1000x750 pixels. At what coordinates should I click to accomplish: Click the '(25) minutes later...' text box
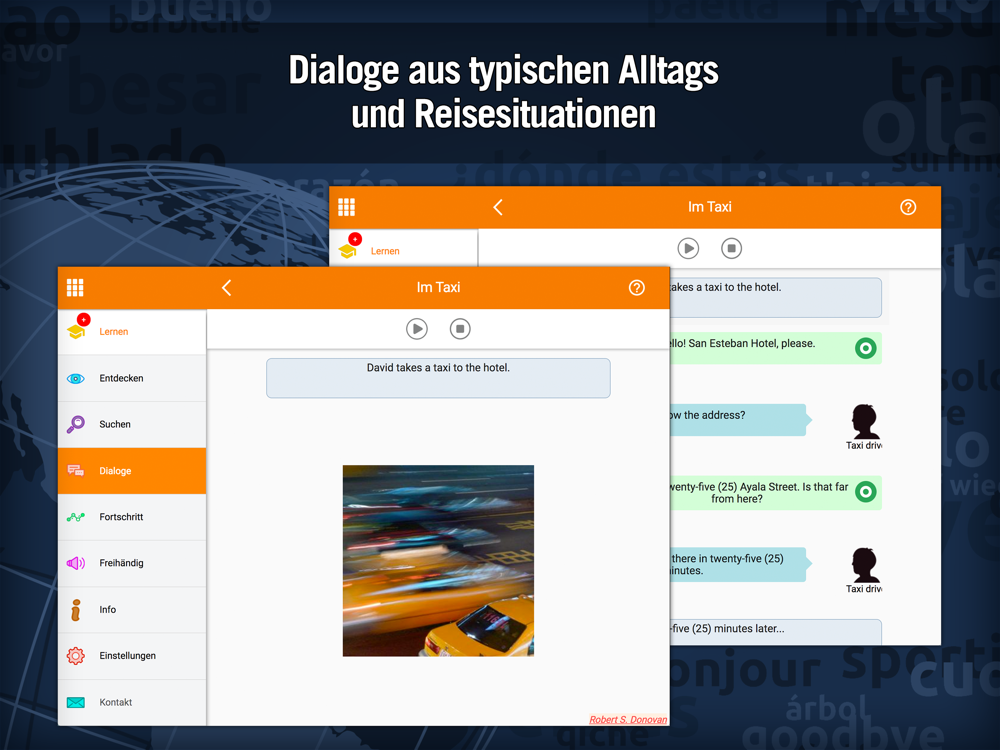pos(776,632)
